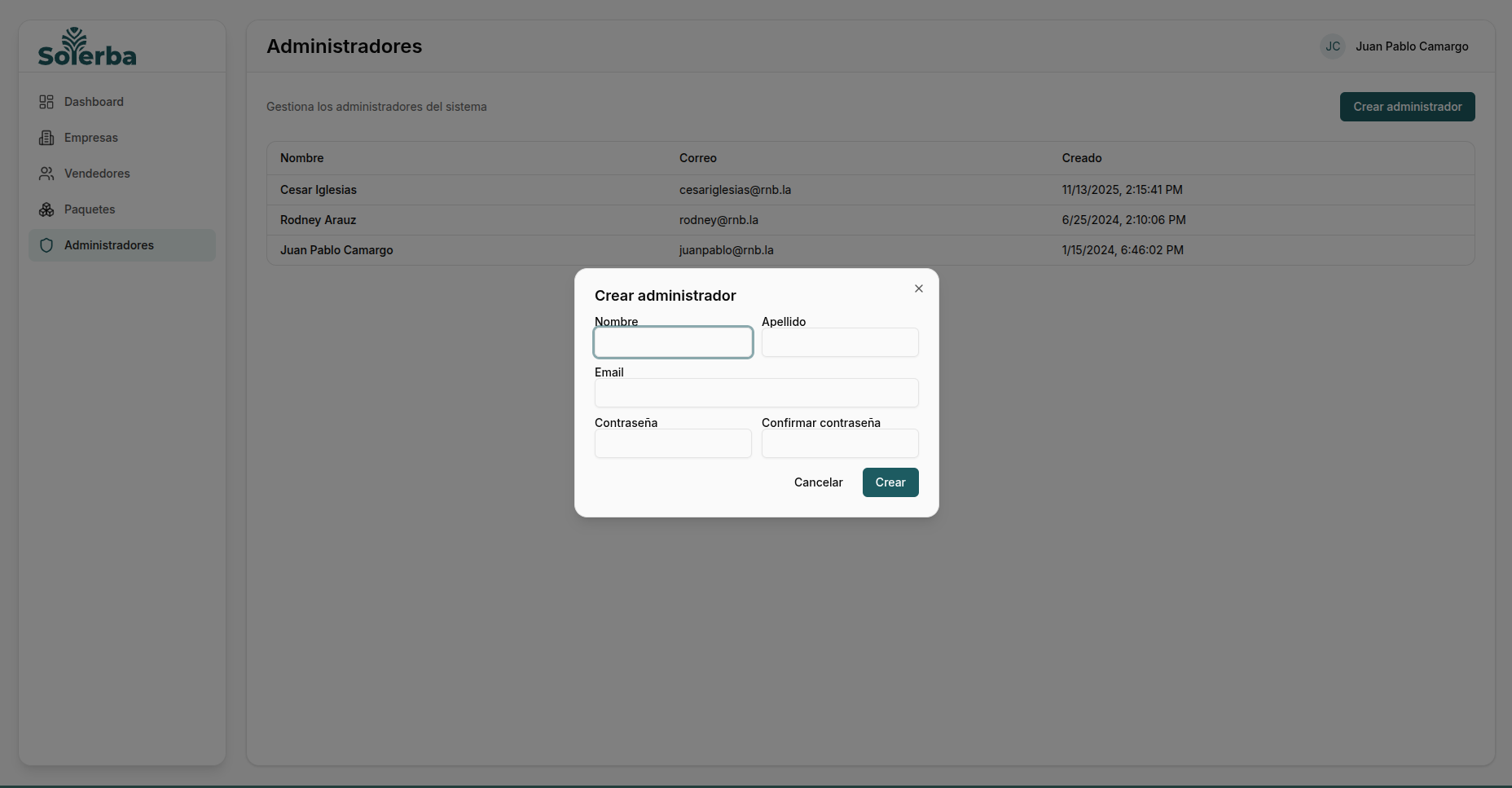Click the Solerba logo
Viewport: 1512px width, 788px height.
pos(87,47)
